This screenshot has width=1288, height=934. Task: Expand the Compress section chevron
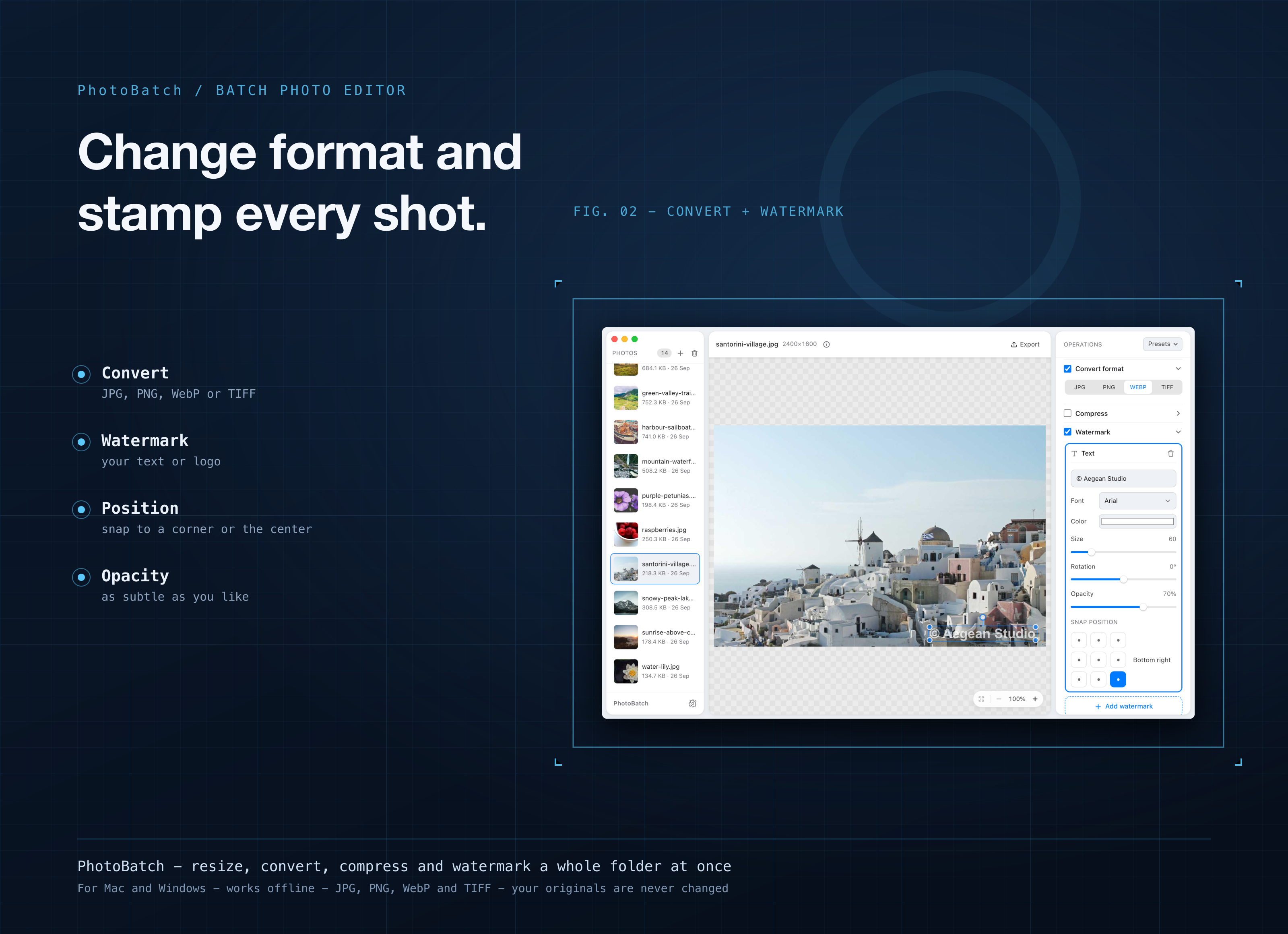click(x=1178, y=413)
